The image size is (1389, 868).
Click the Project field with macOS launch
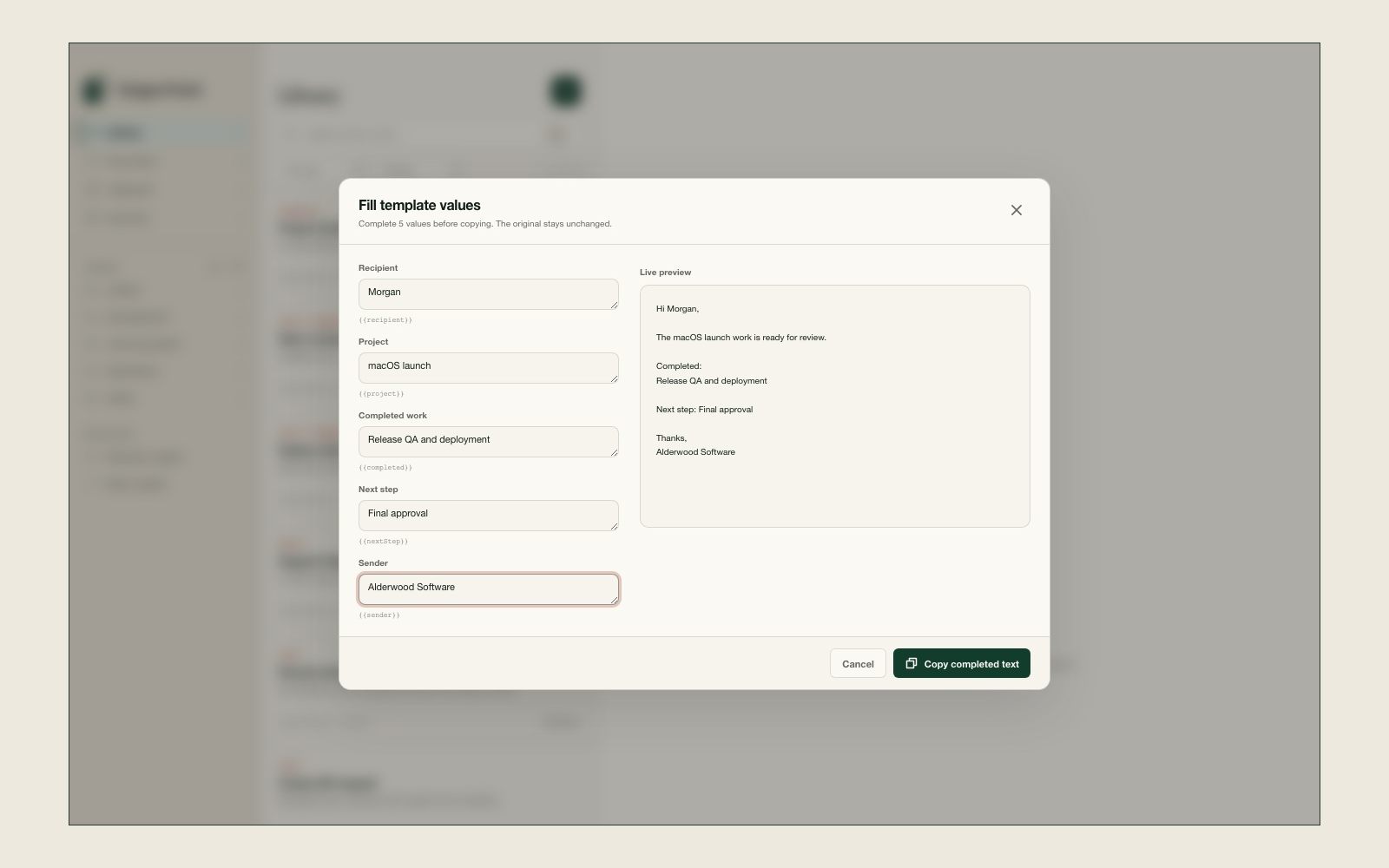(488, 368)
